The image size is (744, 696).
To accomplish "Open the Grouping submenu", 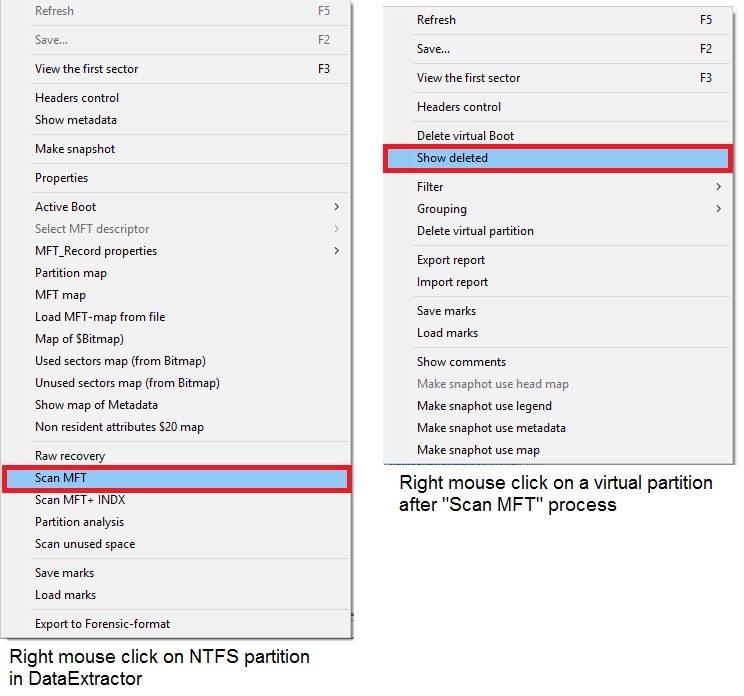I will (x=442, y=209).
